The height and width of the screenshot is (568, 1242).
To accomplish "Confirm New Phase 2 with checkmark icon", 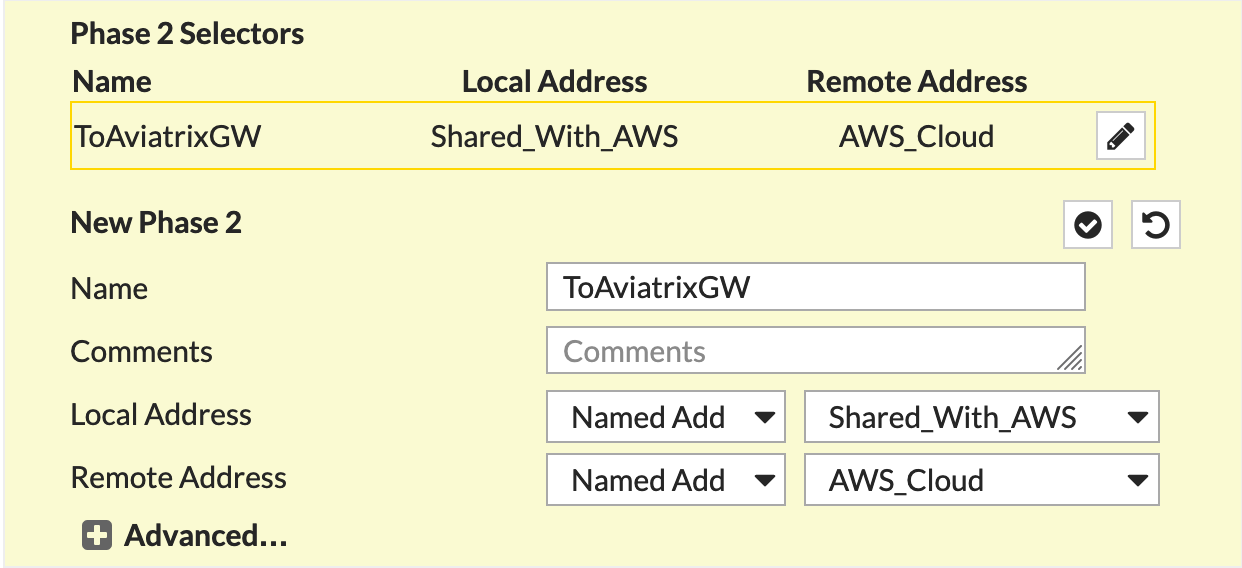I will tap(1088, 225).
